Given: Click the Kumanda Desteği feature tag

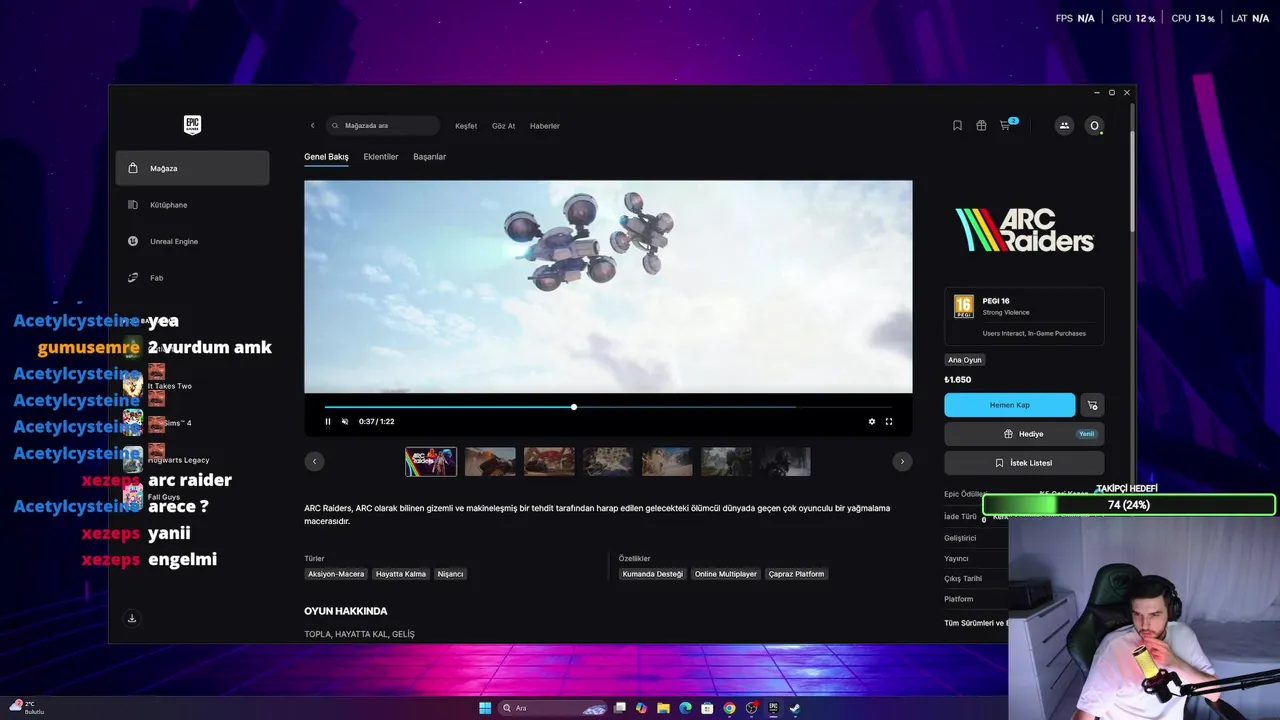Looking at the screenshot, I should [x=653, y=574].
